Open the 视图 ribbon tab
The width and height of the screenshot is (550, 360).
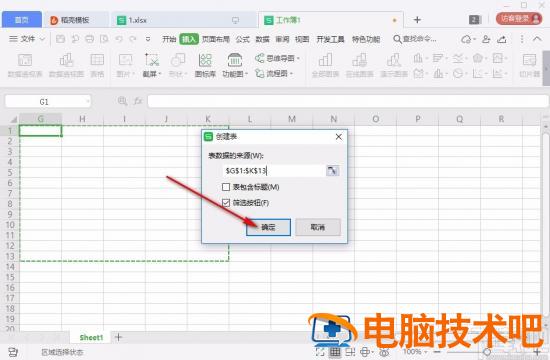pos(302,39)
